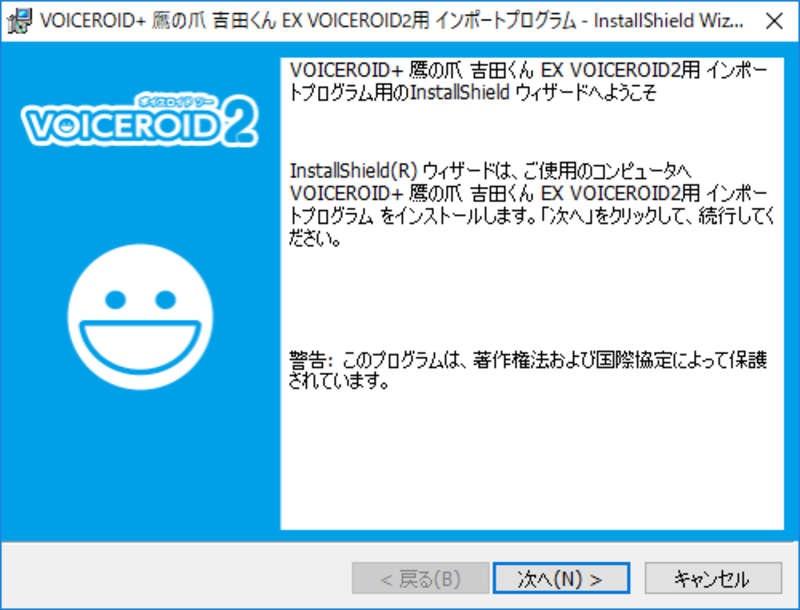Click the grayed-out < 戻る(B) button
This screenshot has height=610, width=800.
click(x=420, y=578)
